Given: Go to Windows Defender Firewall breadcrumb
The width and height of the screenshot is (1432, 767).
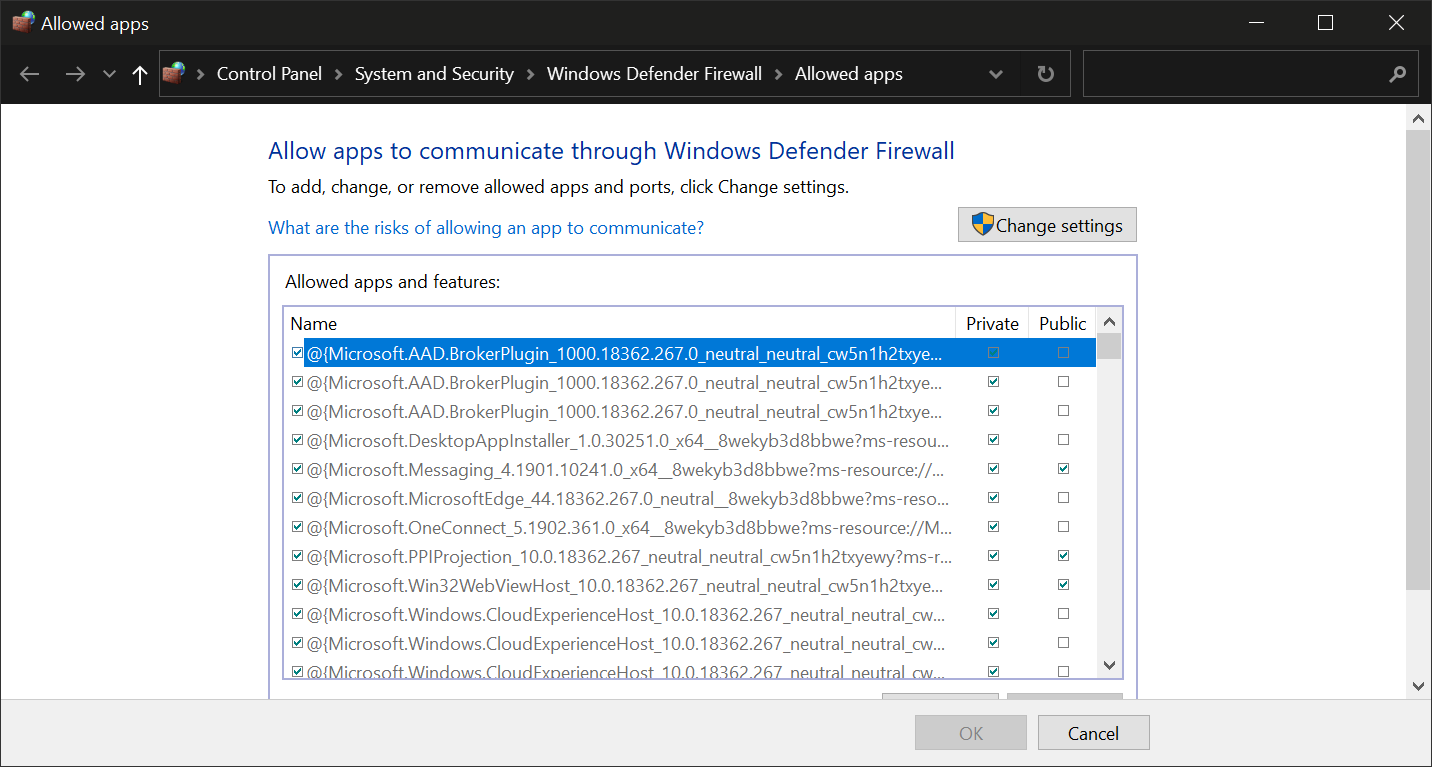Looking at the screenshot, I should coord(654,74).
